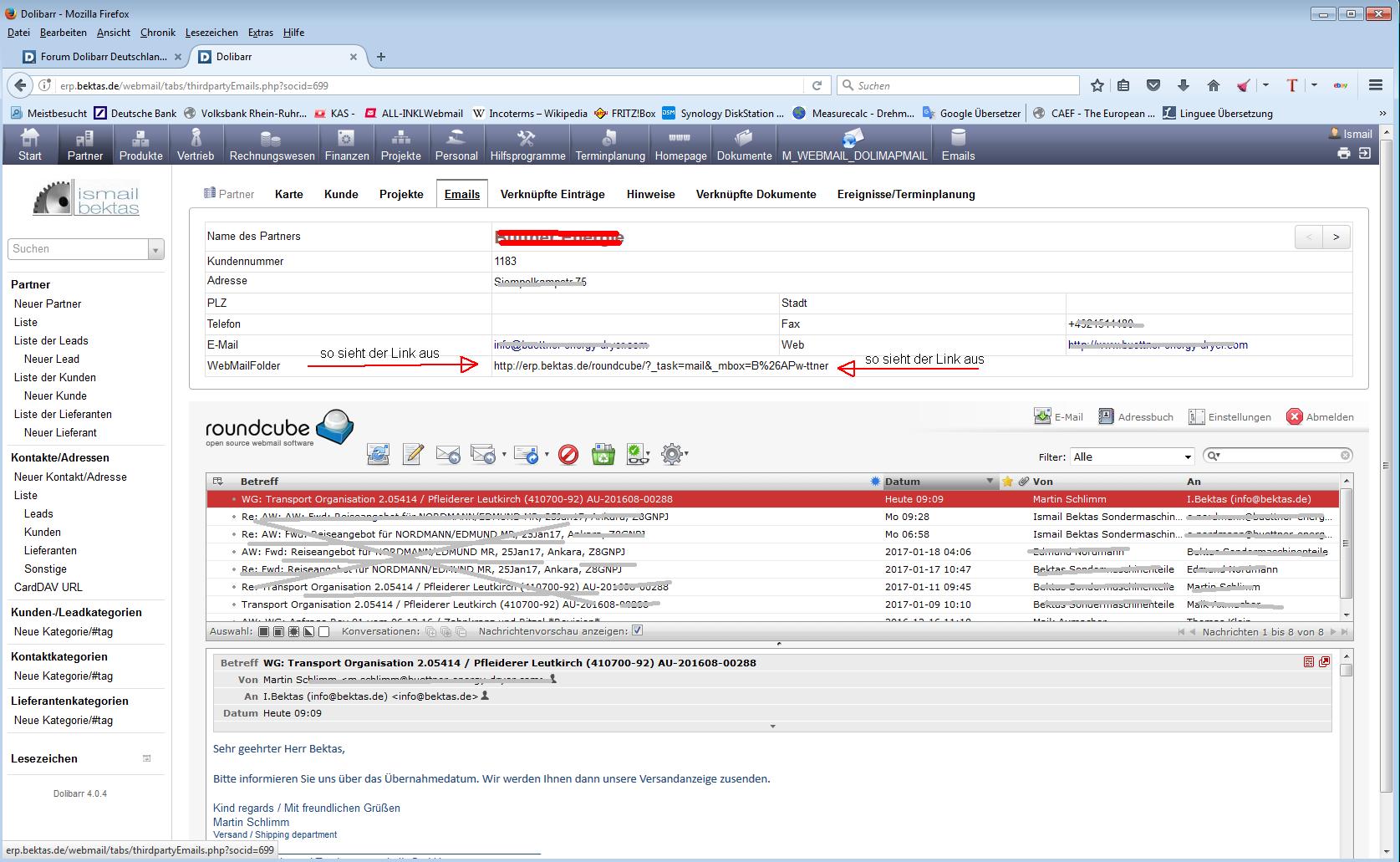This screenshot has height=862, width=1400.
Task: Refresh mail list in roundcube toolbar
Action: coord(378,454)
